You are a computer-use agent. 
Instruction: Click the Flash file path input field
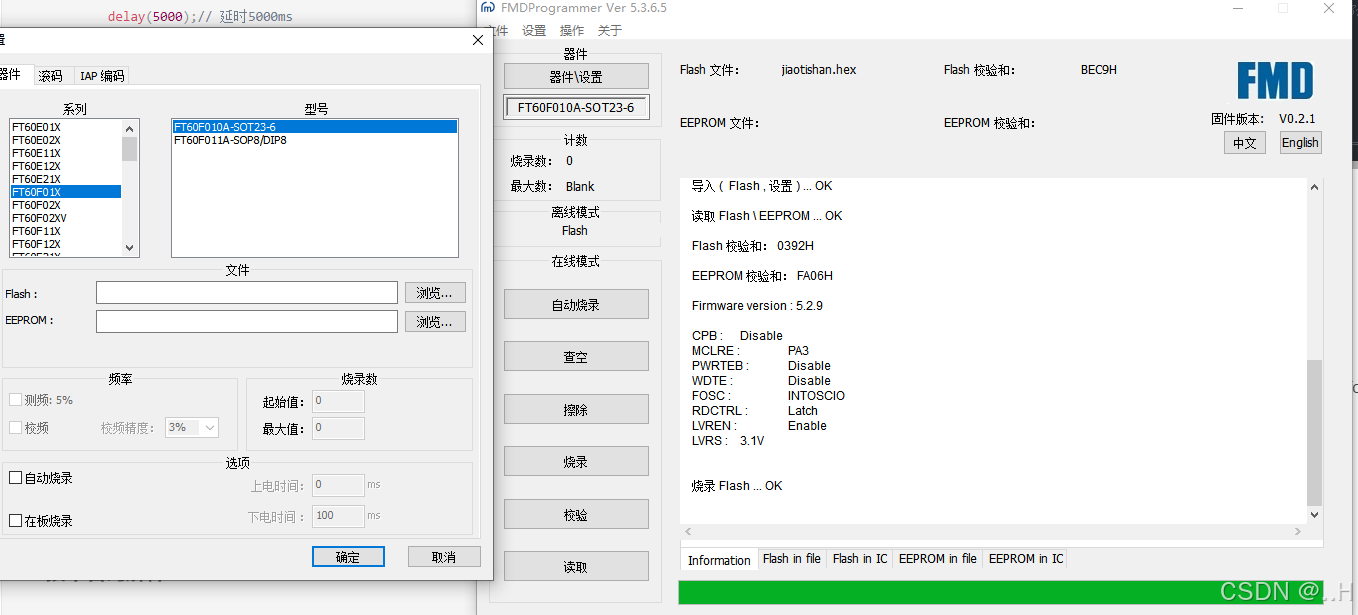click(247, 293)
